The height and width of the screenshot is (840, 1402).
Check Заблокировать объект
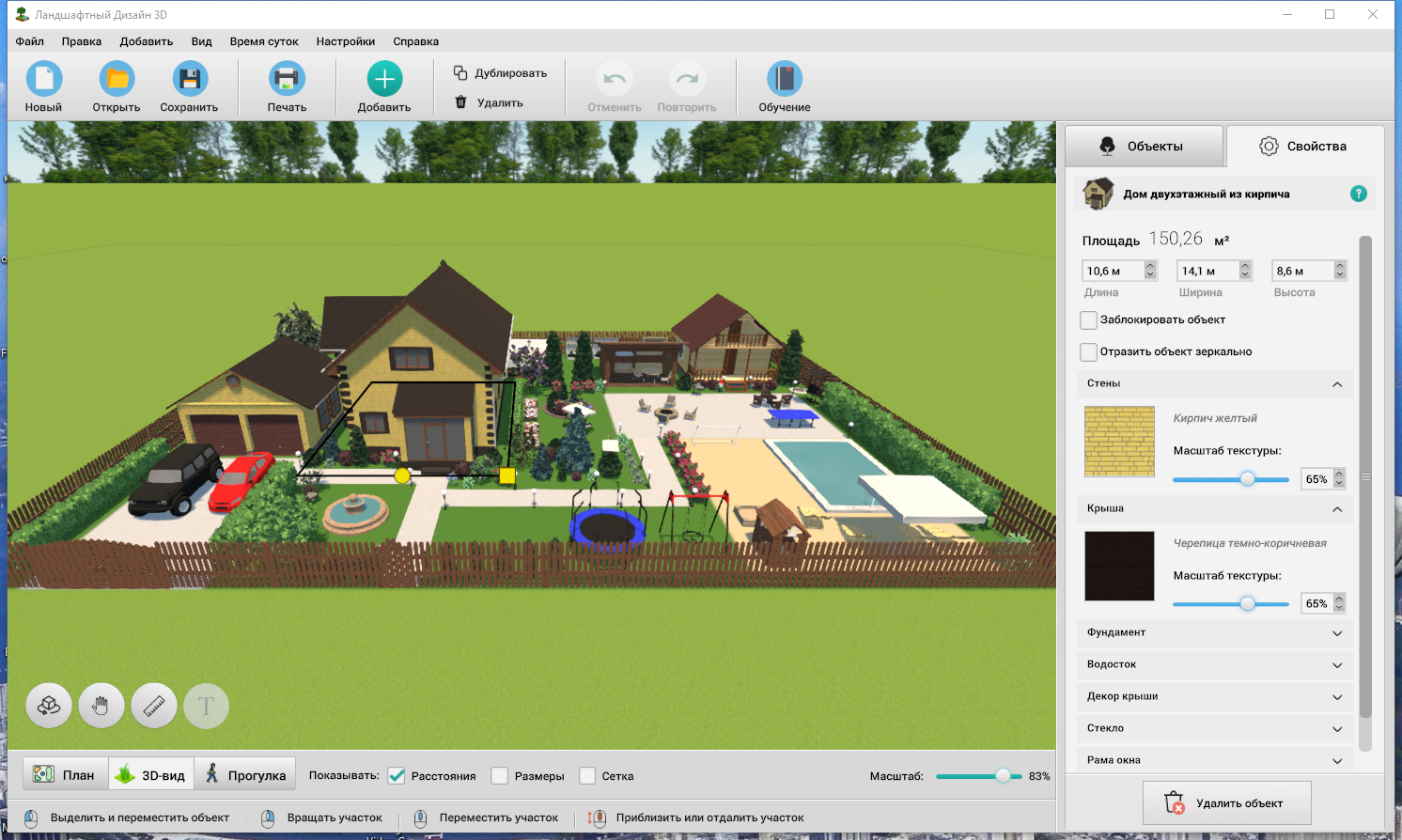(1089, 320)
